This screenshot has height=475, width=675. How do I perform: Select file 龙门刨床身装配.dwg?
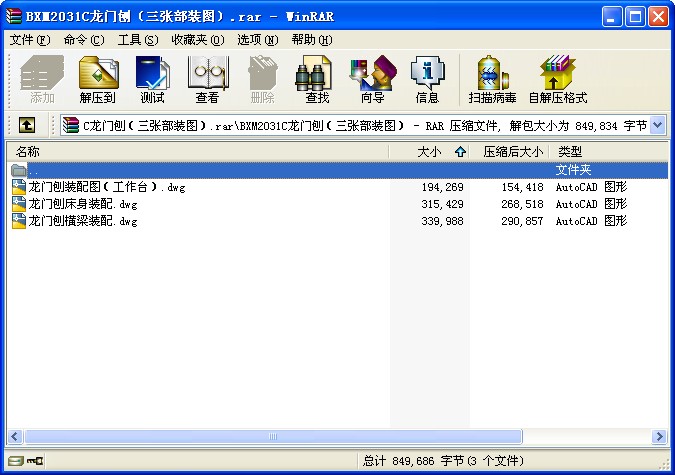tap(83, 204)
